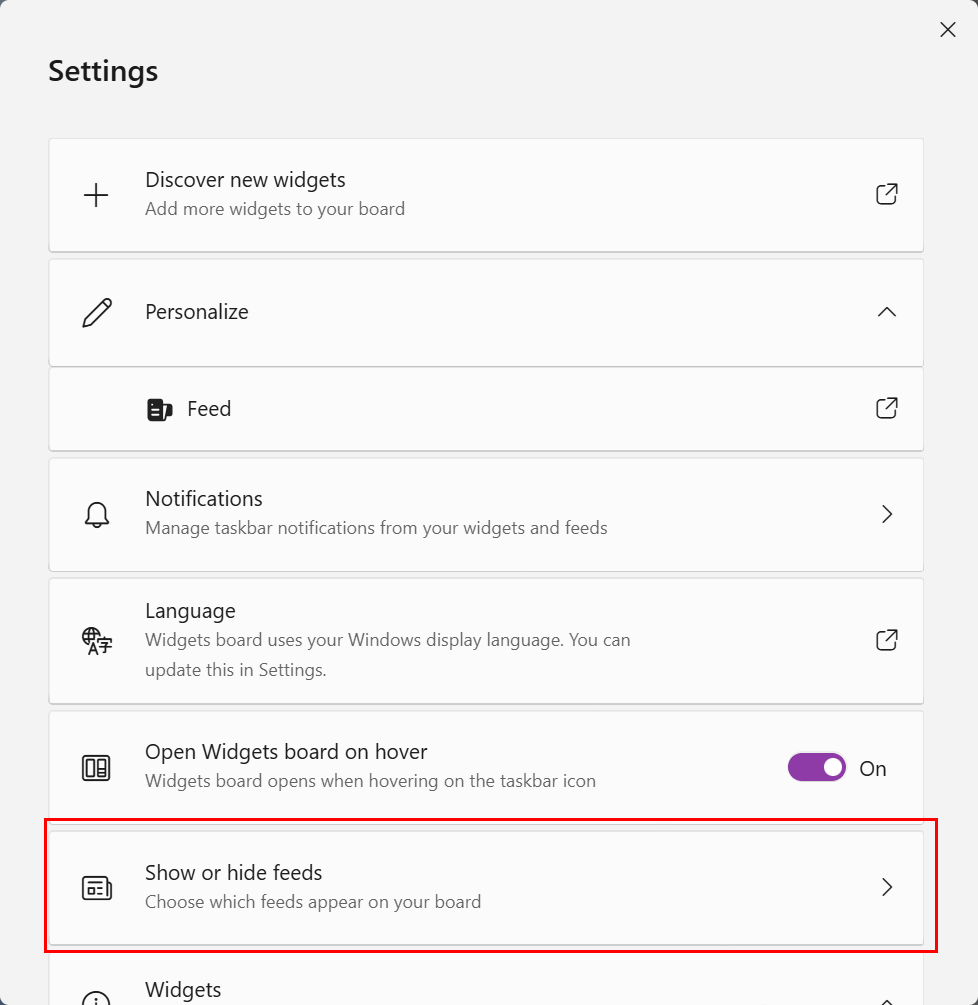Collapse the Personalize section chevron
This screenshot has height=1005, width=978.
(886, 312)
